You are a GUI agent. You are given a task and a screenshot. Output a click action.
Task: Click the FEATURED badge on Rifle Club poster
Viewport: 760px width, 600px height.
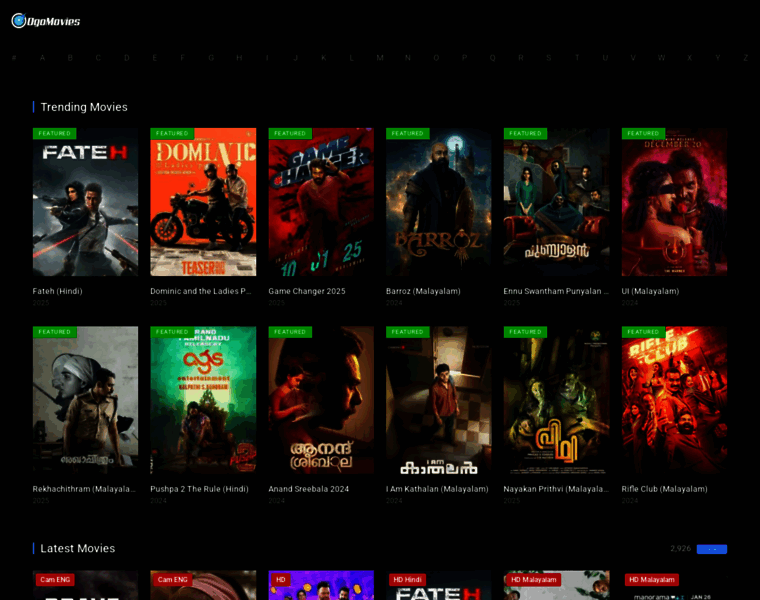click(x=643, y=332)
